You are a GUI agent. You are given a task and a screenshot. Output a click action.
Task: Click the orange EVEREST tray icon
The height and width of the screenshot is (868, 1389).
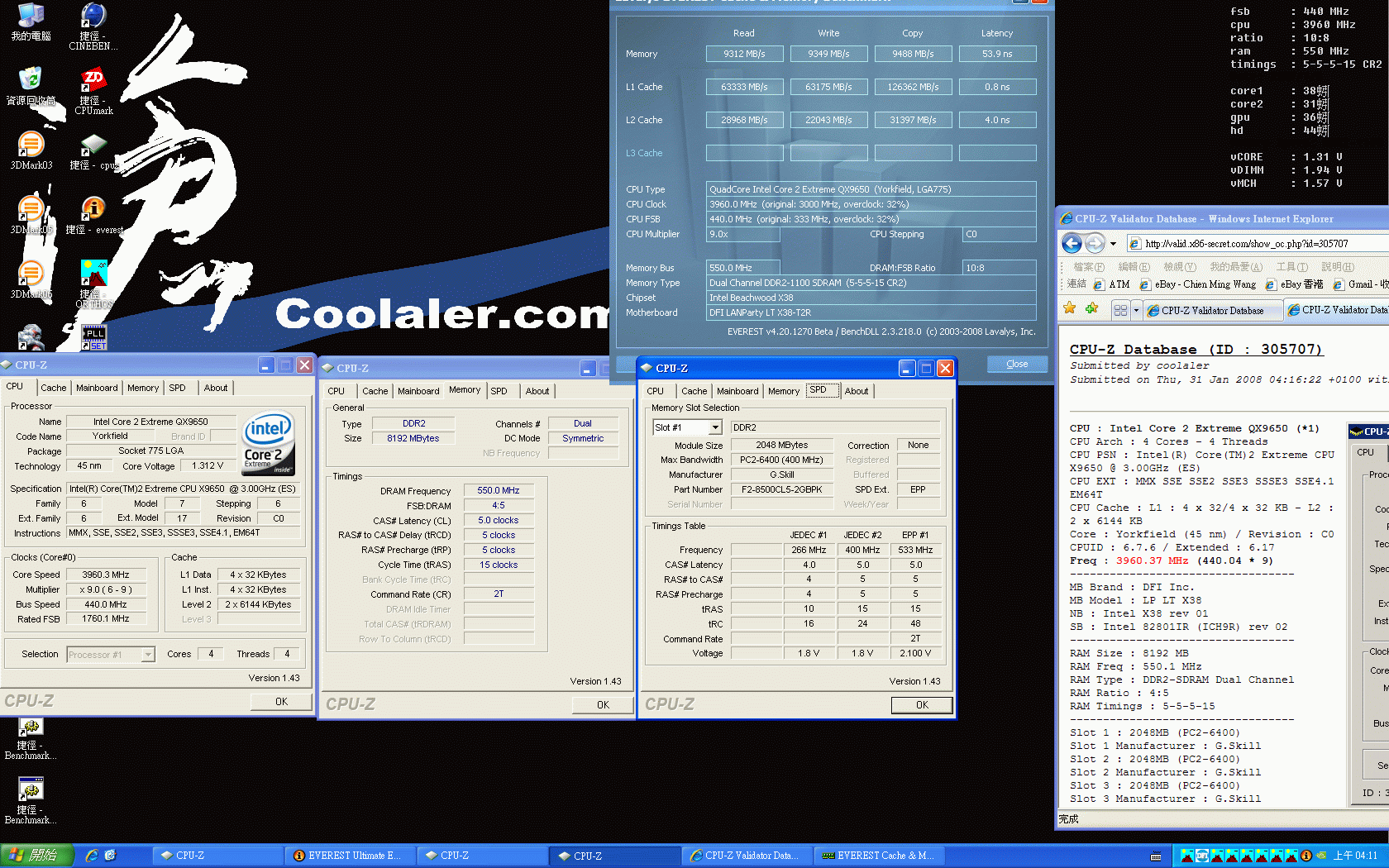1306,856
